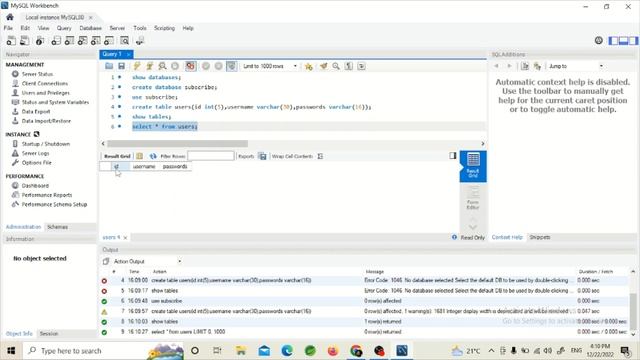
Task: Open the Database menu
Action: pos(91,28)
